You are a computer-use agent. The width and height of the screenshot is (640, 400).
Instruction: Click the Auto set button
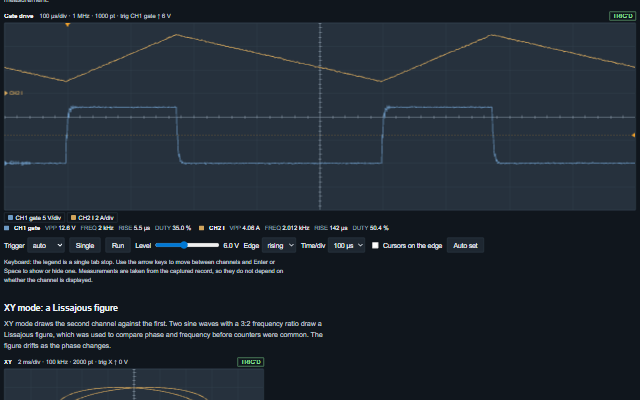coord(465,245)
